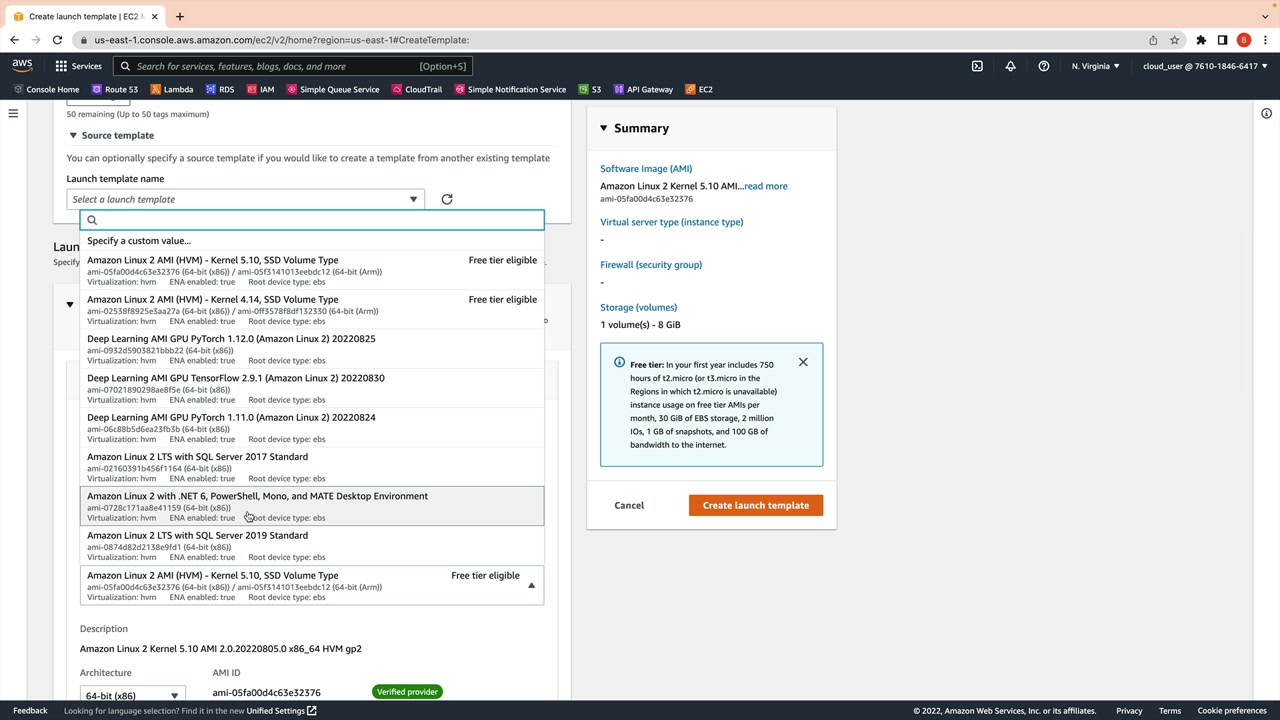Screen dimensions: 1280x720
Task: Bookmark this page with the star icon
Action: [x=1175, y=40]
